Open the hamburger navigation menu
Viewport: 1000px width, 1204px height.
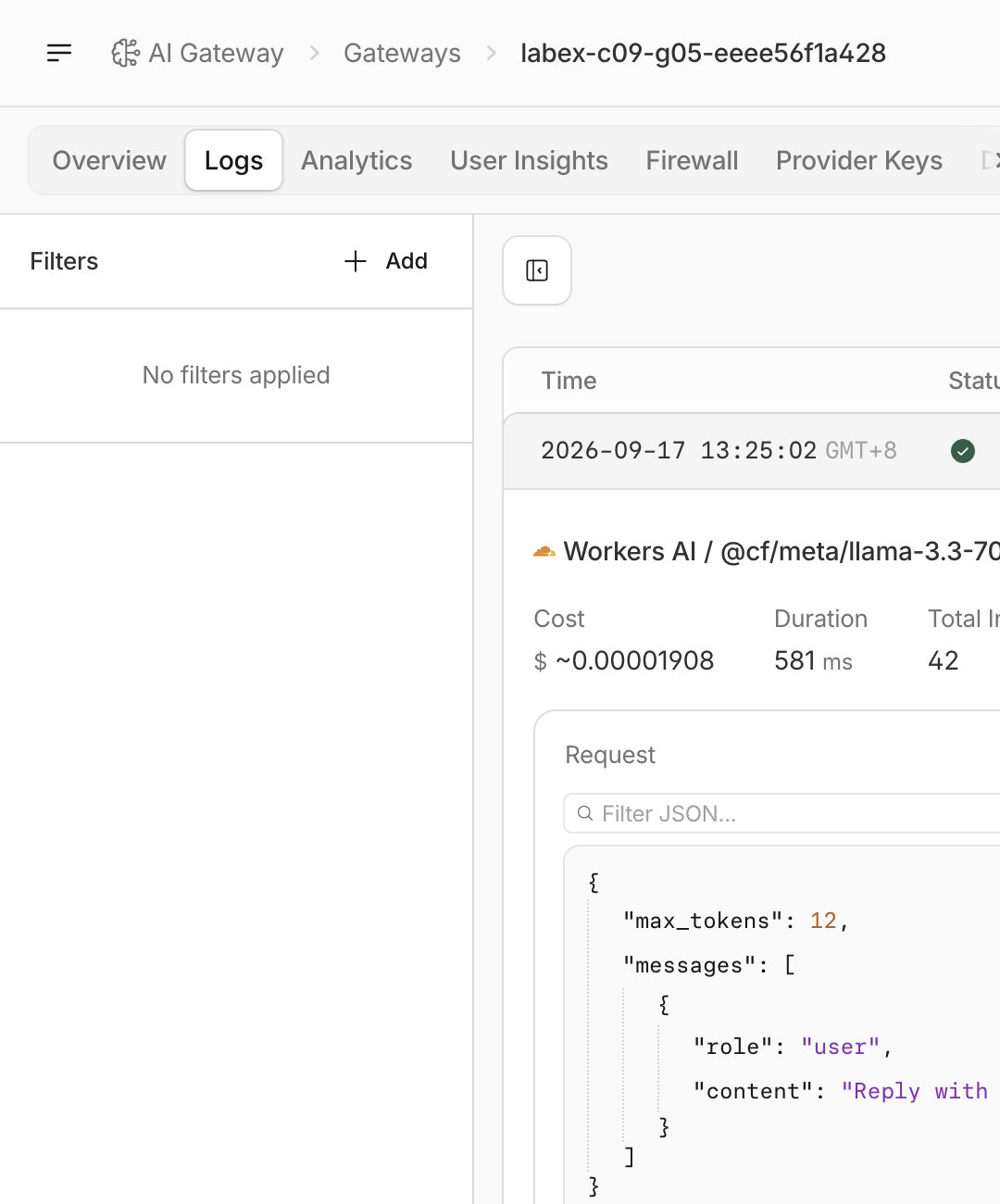coord(59,53)
